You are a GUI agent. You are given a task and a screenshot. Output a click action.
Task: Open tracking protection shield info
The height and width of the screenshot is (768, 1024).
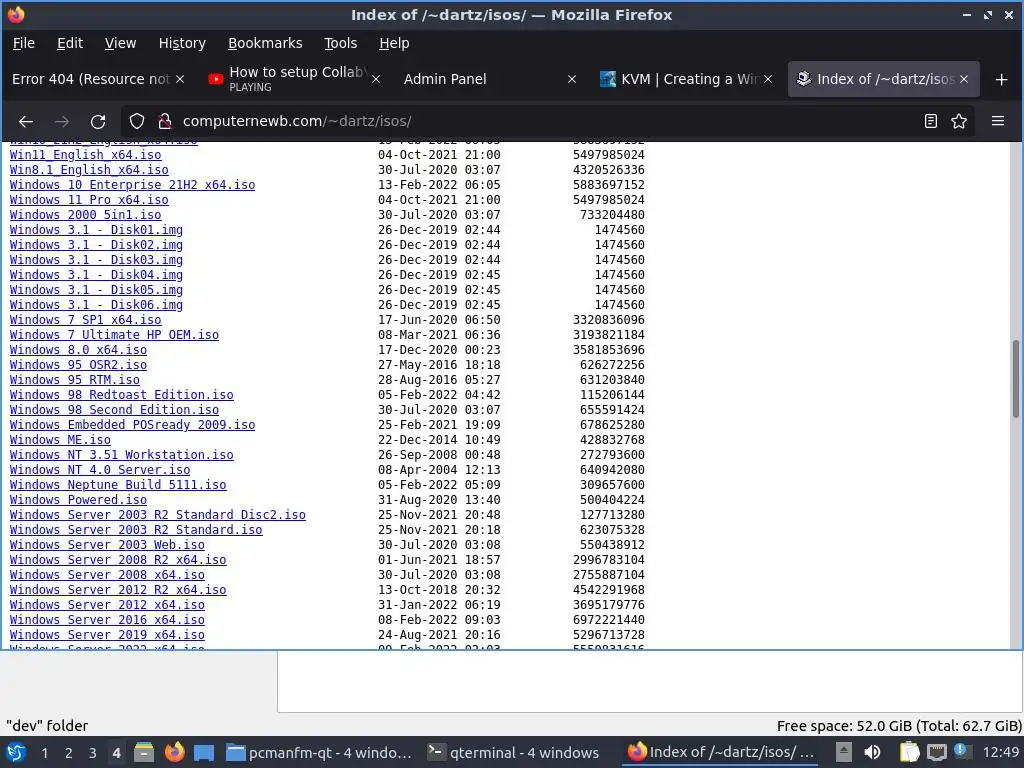tap(136, 121)
